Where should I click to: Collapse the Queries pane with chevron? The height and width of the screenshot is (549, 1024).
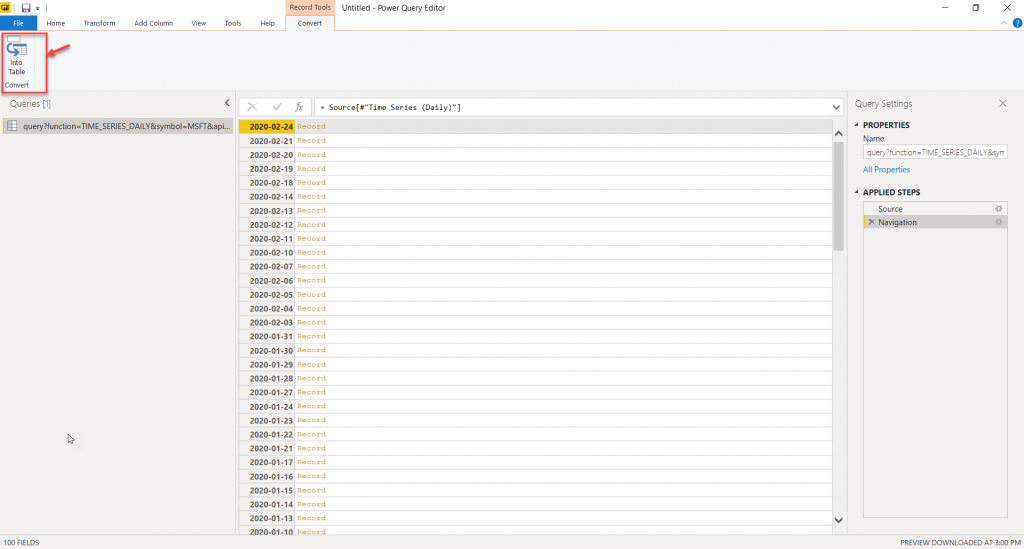(227, 103)
